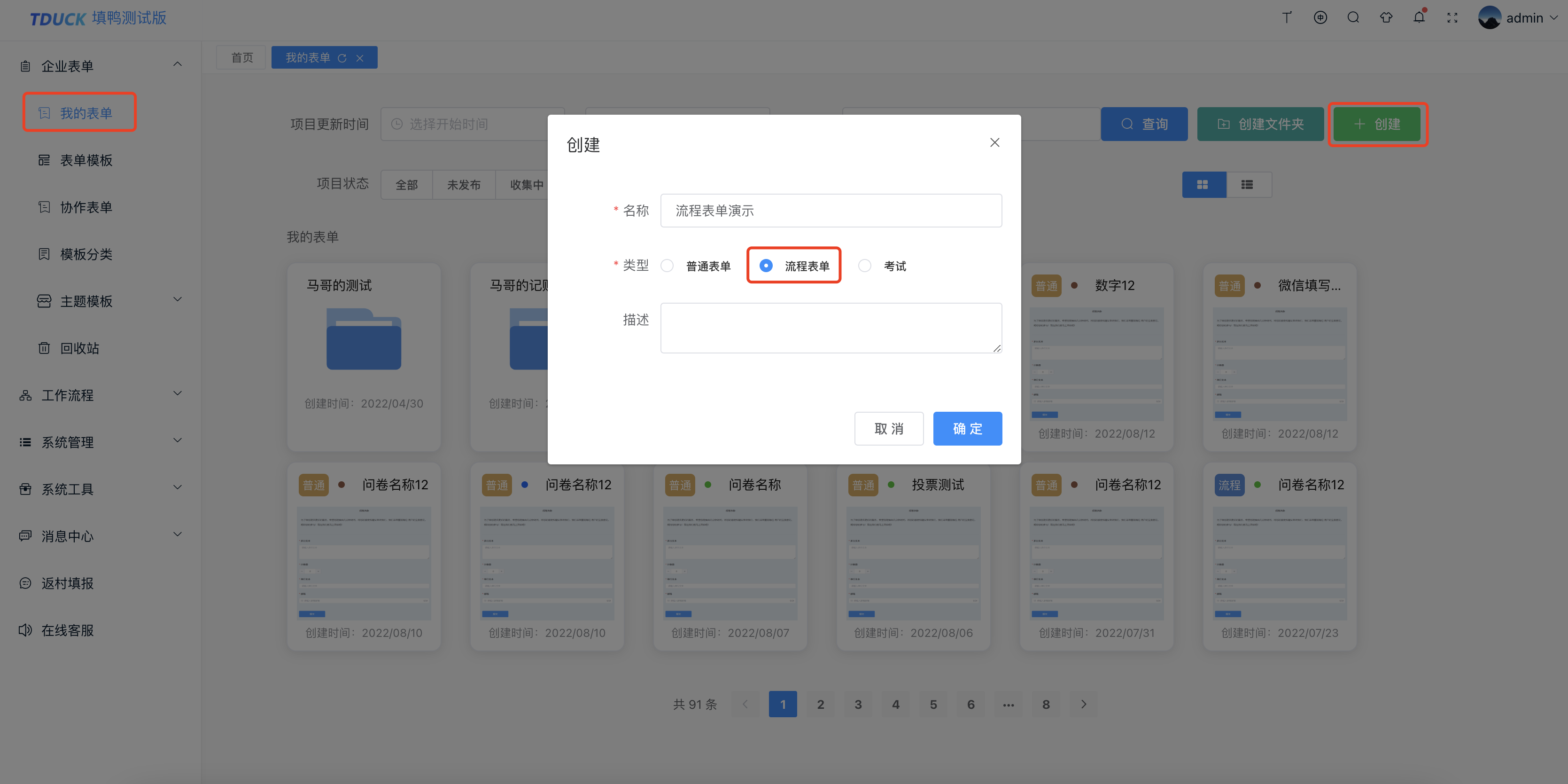Click the 取消 cancel button
The height and width of the screenshot is (784, 1568).
pos(888,428)
